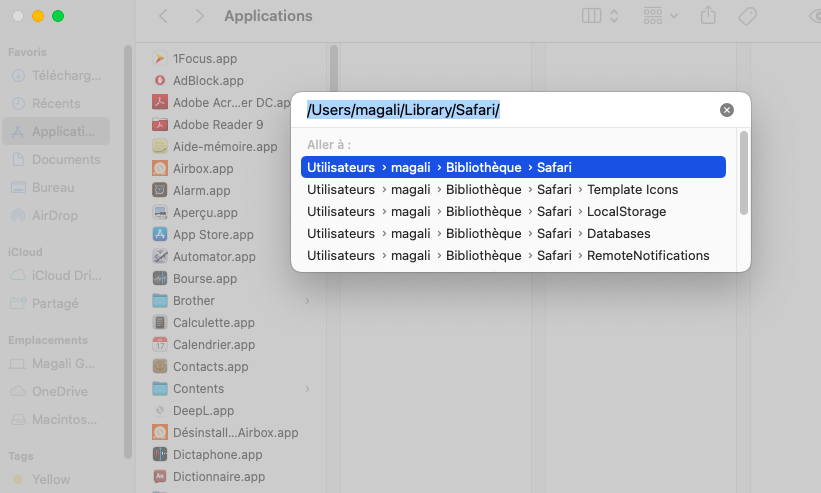Open OneDrive in the sidebar
Screen dimensions: 821x493
(x=57, y=391)
